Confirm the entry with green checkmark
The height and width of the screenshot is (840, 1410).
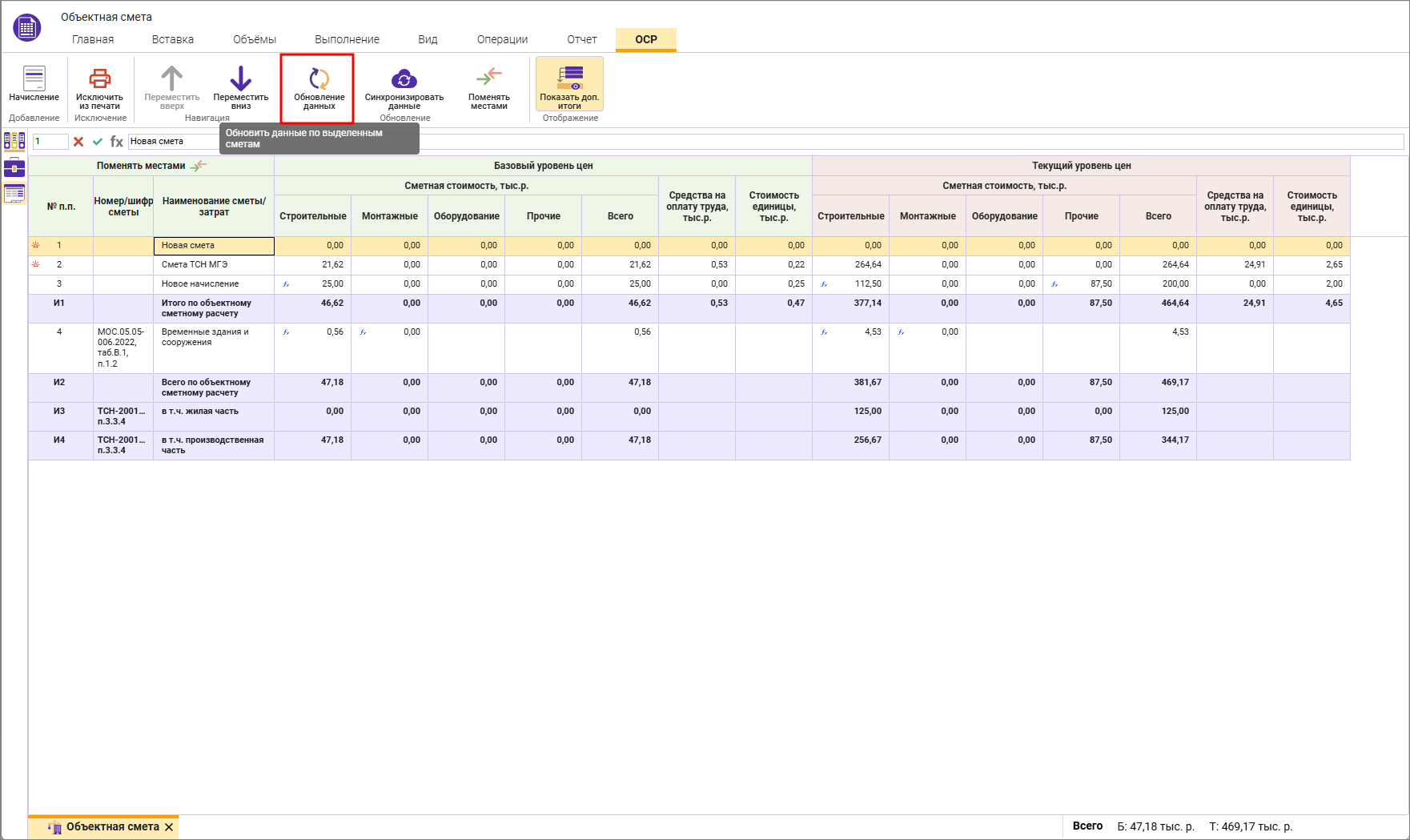(98, 142)
